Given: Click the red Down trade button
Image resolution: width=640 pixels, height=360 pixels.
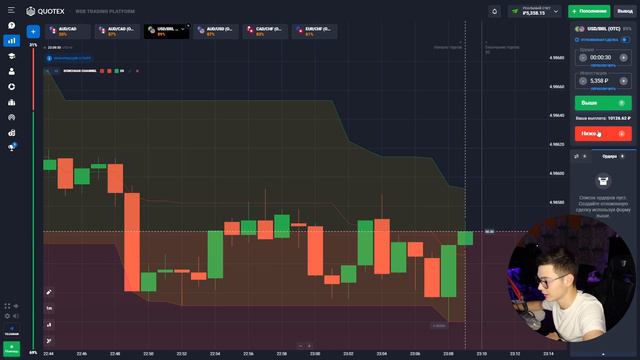Looking at the screenshot, I should 603,133.
